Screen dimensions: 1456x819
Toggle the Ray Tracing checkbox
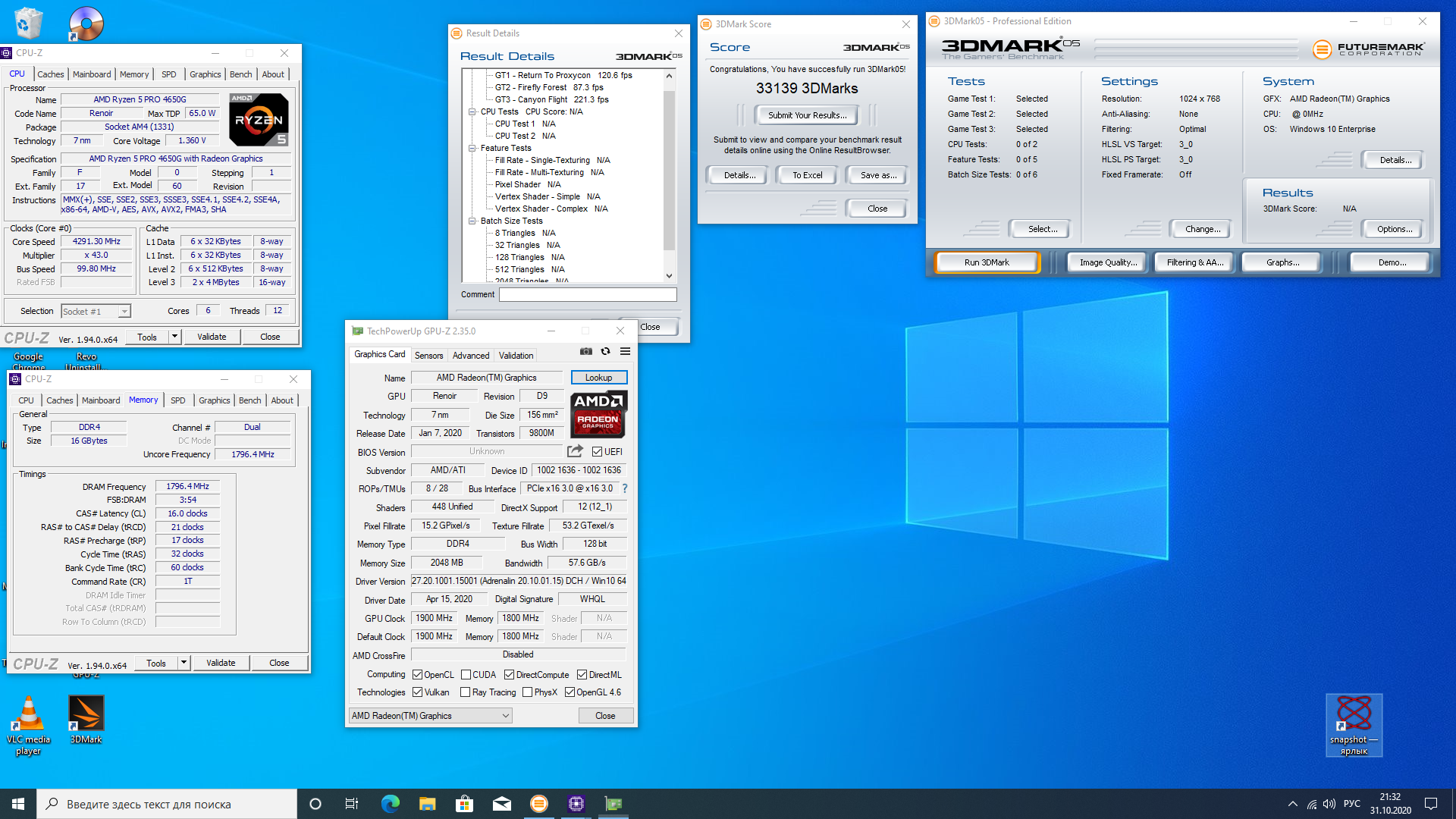pos(465,692)
